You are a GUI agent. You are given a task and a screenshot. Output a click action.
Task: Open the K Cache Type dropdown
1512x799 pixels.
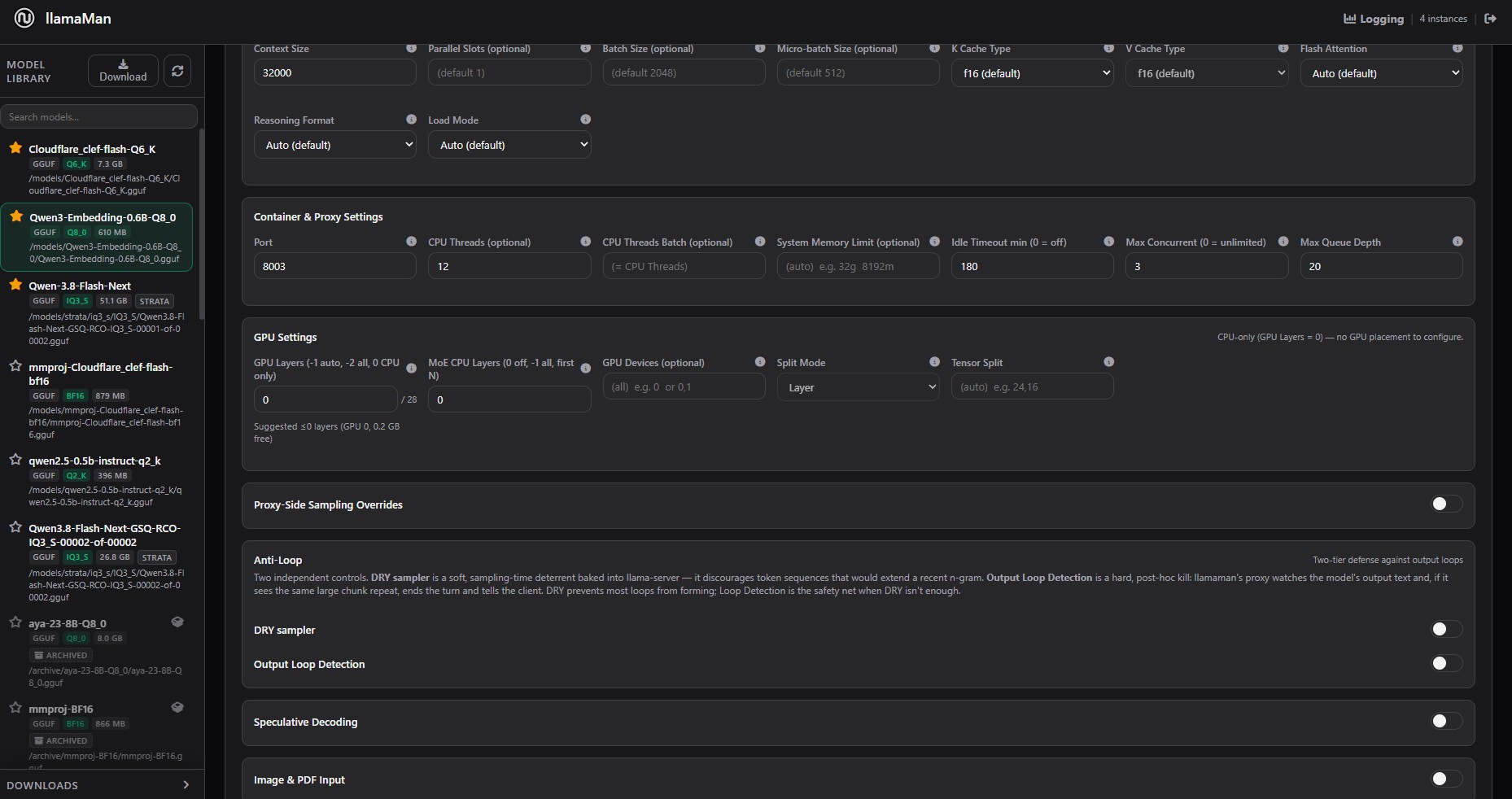point(1032,73)
